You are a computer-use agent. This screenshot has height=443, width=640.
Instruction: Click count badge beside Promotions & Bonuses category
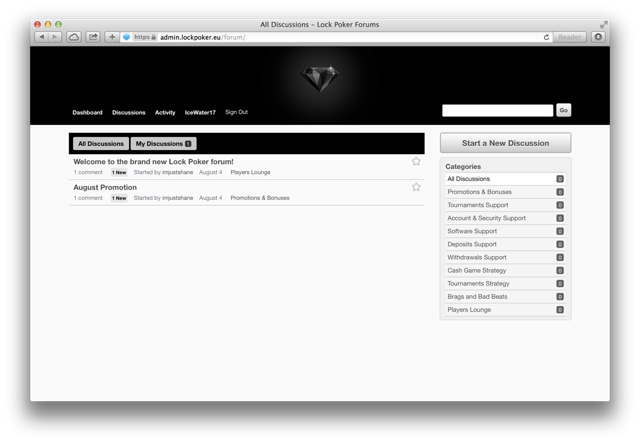(560, 192)
